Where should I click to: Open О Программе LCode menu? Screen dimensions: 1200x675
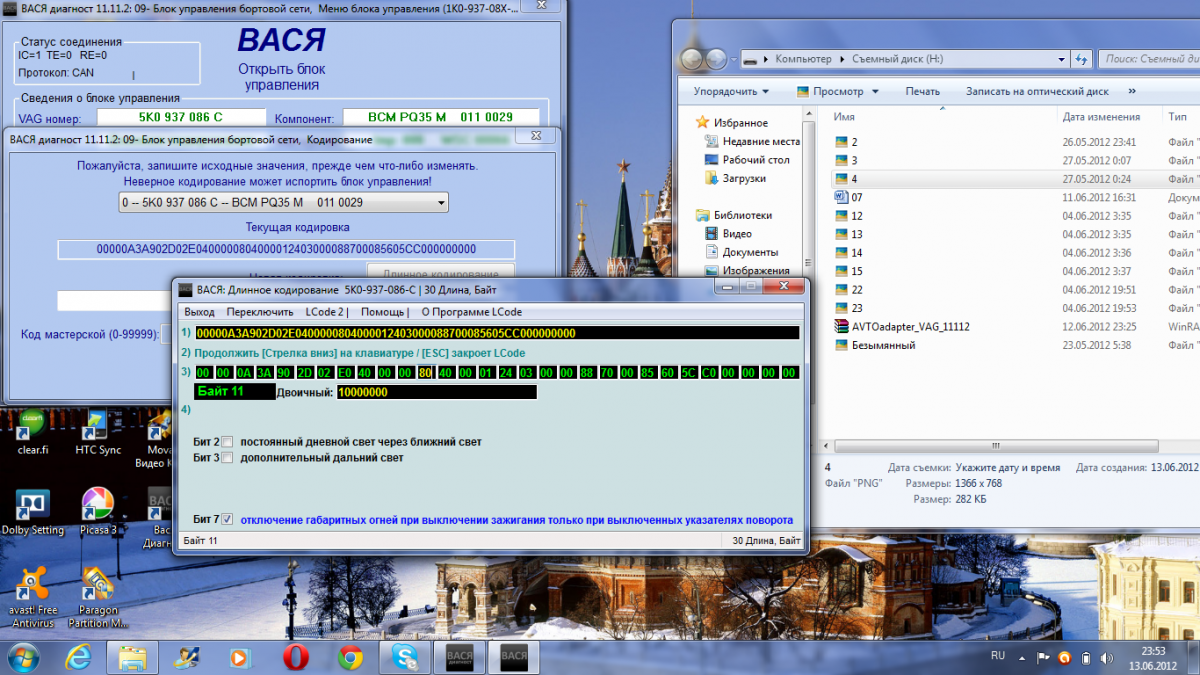(x=471, y=312)
